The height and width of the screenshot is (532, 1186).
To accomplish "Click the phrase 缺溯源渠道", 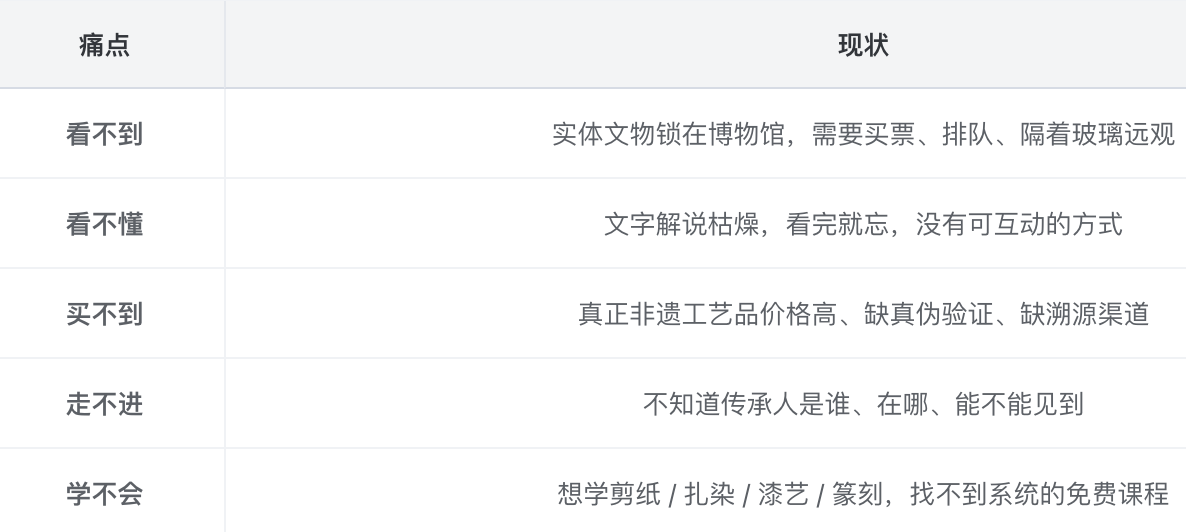I will 1085,314.
